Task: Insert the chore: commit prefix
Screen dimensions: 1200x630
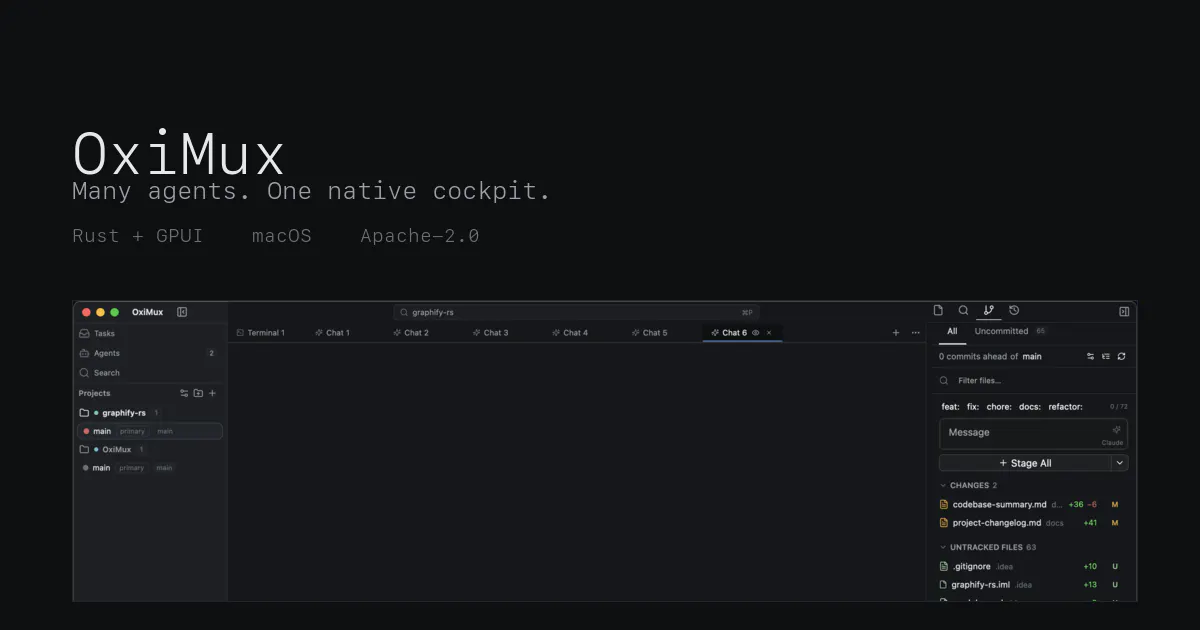Action: point(999,407)
